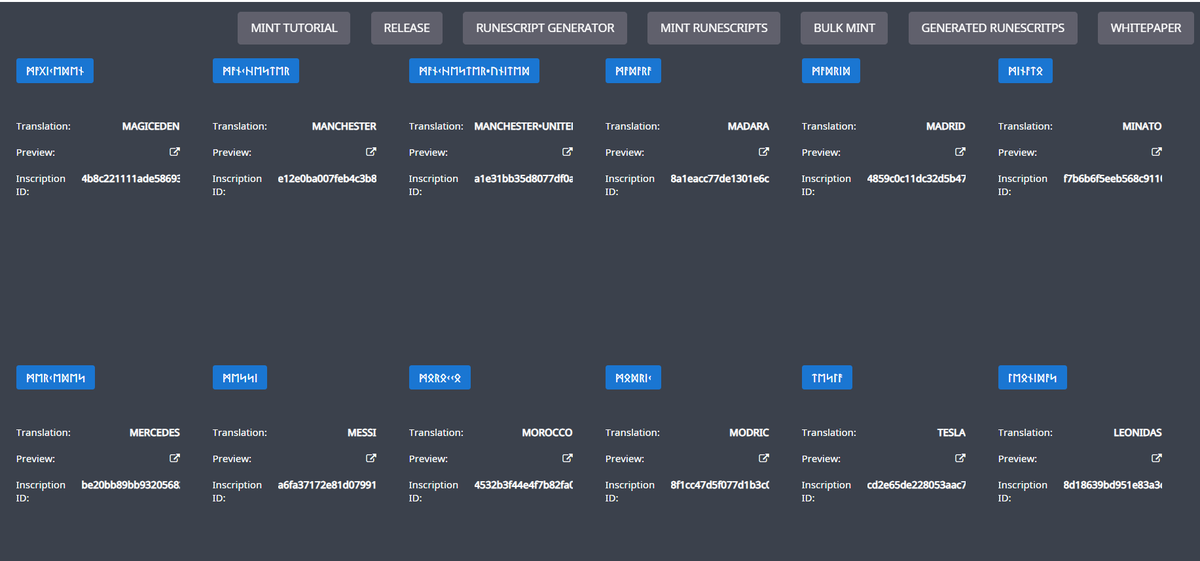
Task: Open the preview link icon for MADARA
Action: (764, 152)
